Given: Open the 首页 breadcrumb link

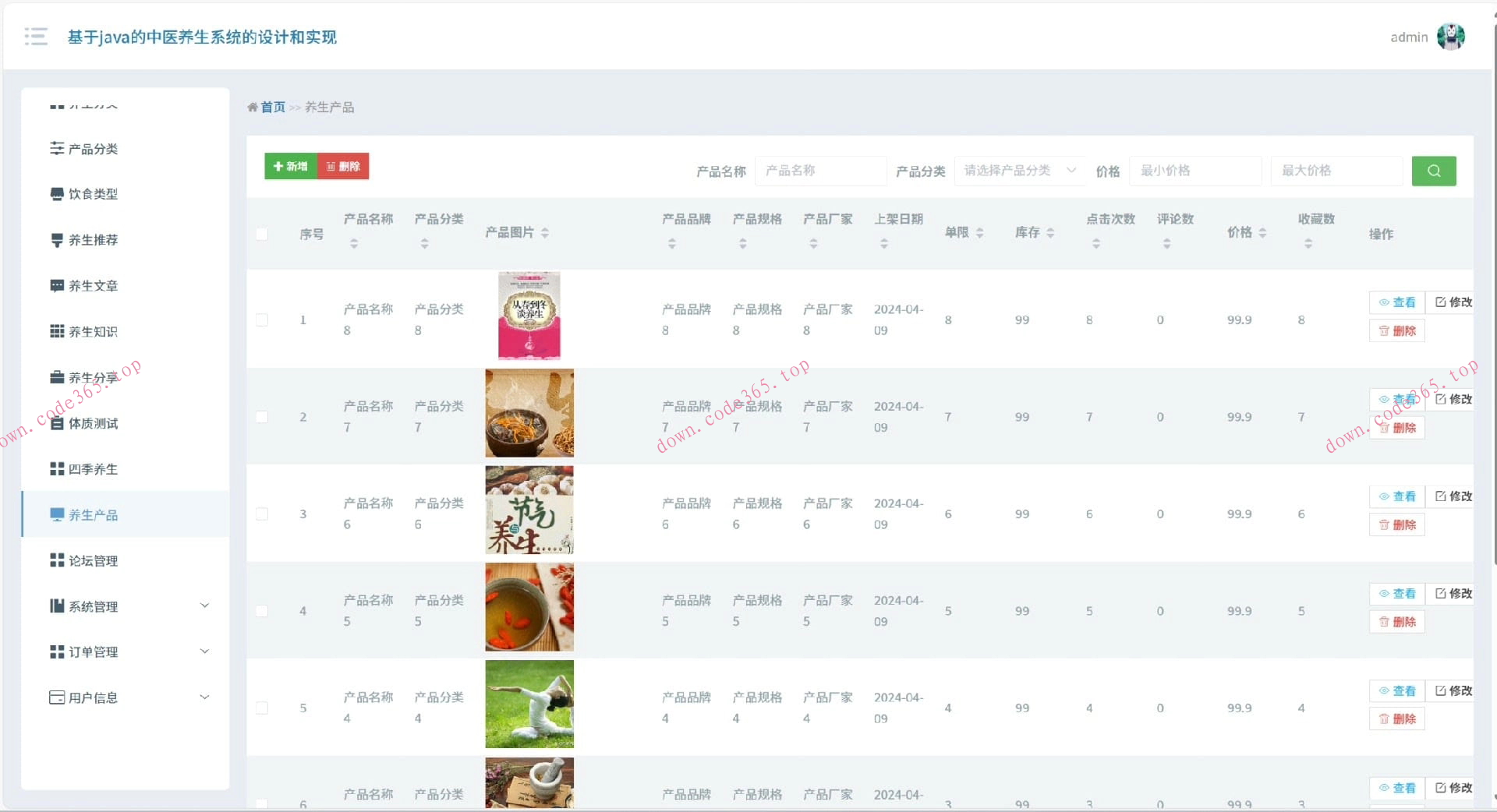Looking at the screenshot, I should tap(272, 107).
